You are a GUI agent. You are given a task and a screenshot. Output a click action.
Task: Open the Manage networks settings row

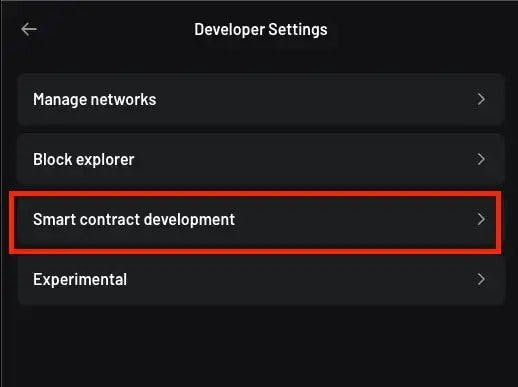(261, 99)
